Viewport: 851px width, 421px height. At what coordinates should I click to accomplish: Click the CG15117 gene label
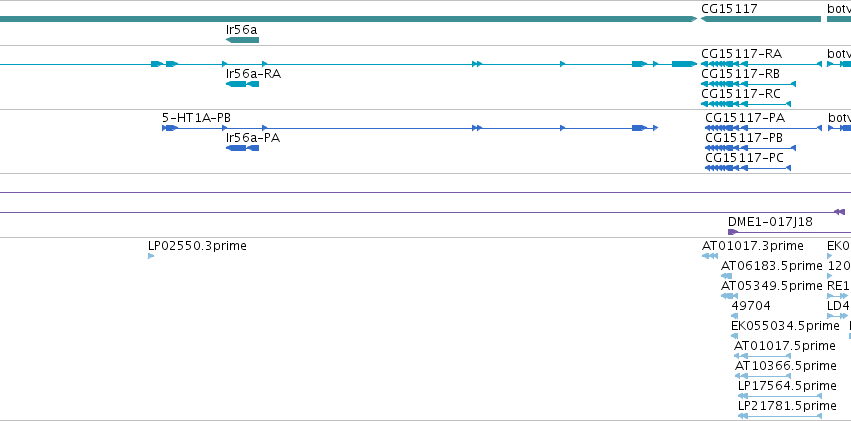[x=729, y=9]
